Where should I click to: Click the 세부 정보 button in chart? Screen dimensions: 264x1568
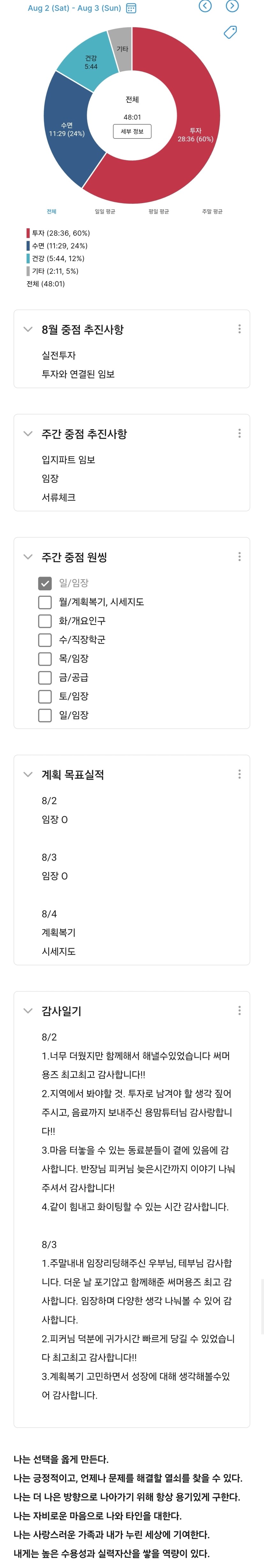pyautogui.click(x=132, y=131)
